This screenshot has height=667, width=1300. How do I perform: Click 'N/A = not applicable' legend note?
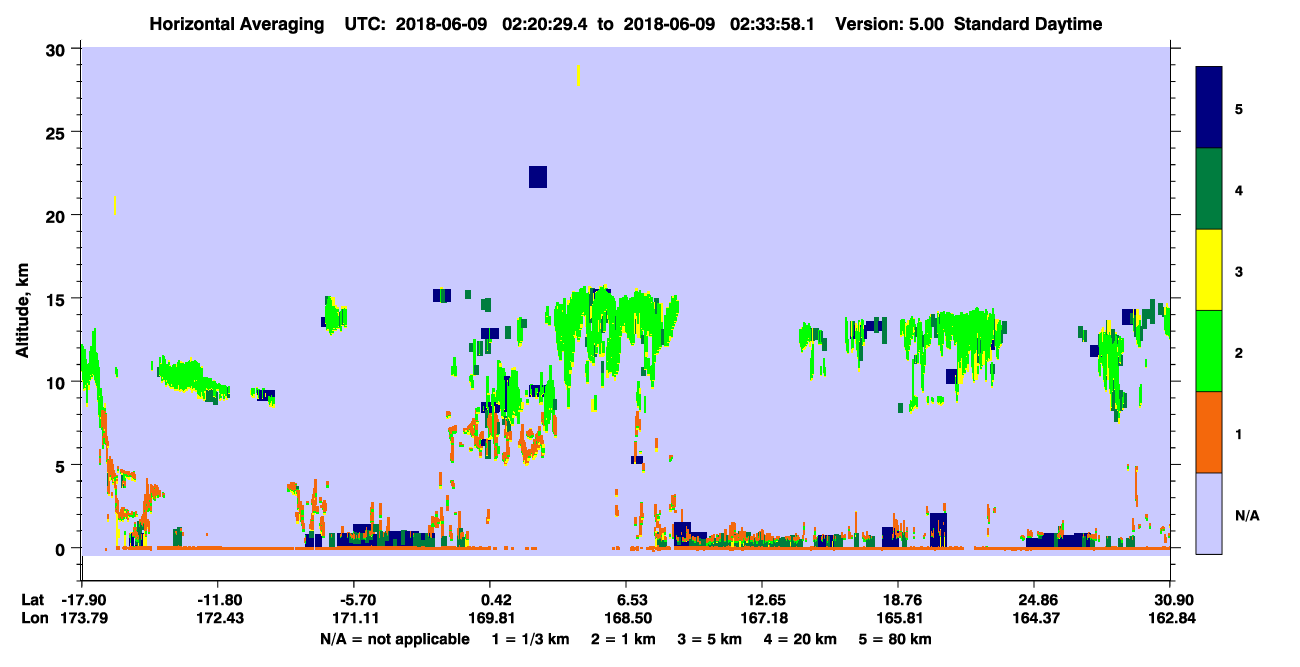394,639
